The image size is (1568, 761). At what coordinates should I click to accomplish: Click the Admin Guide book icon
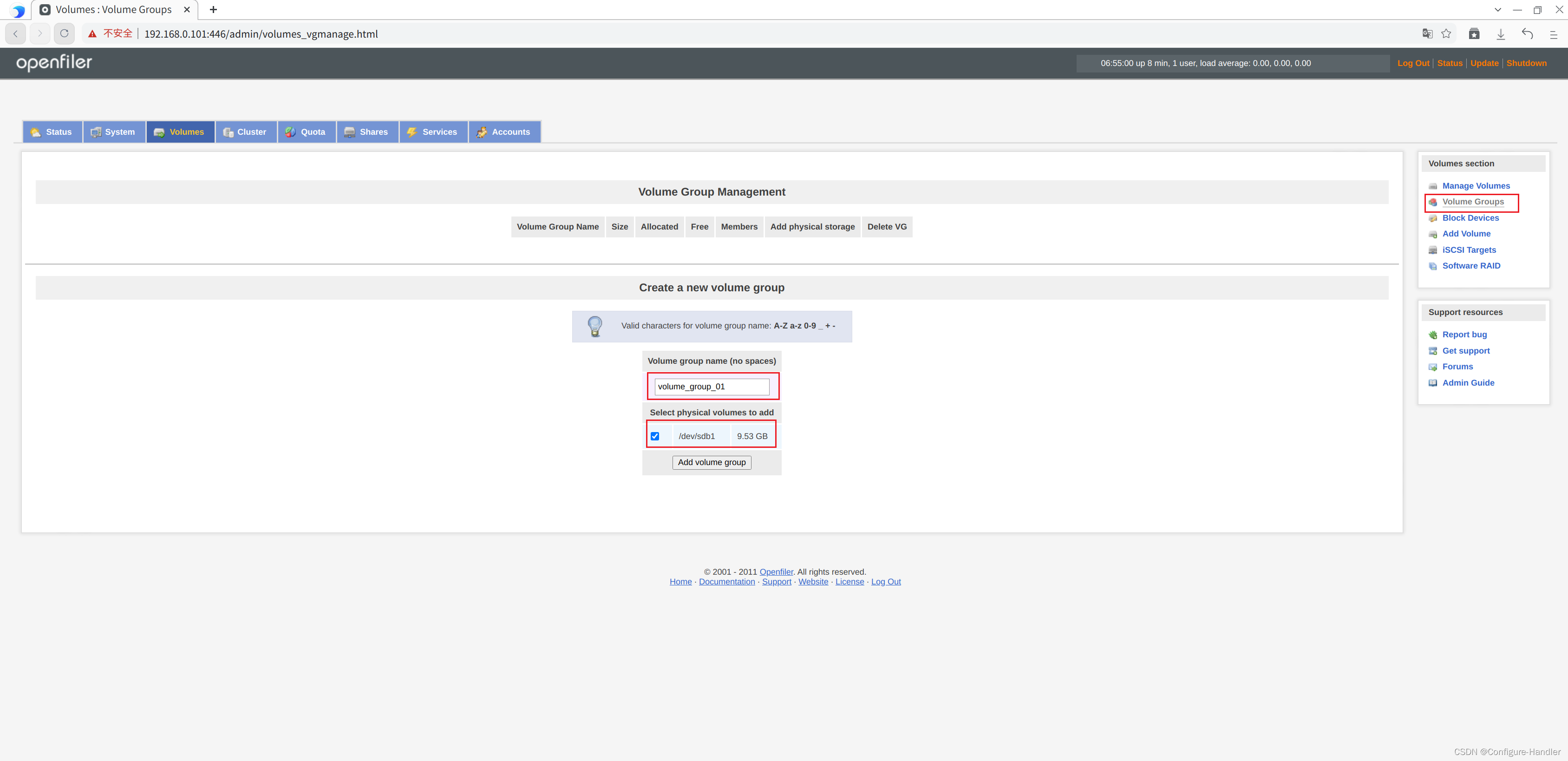coord(1433,383)
